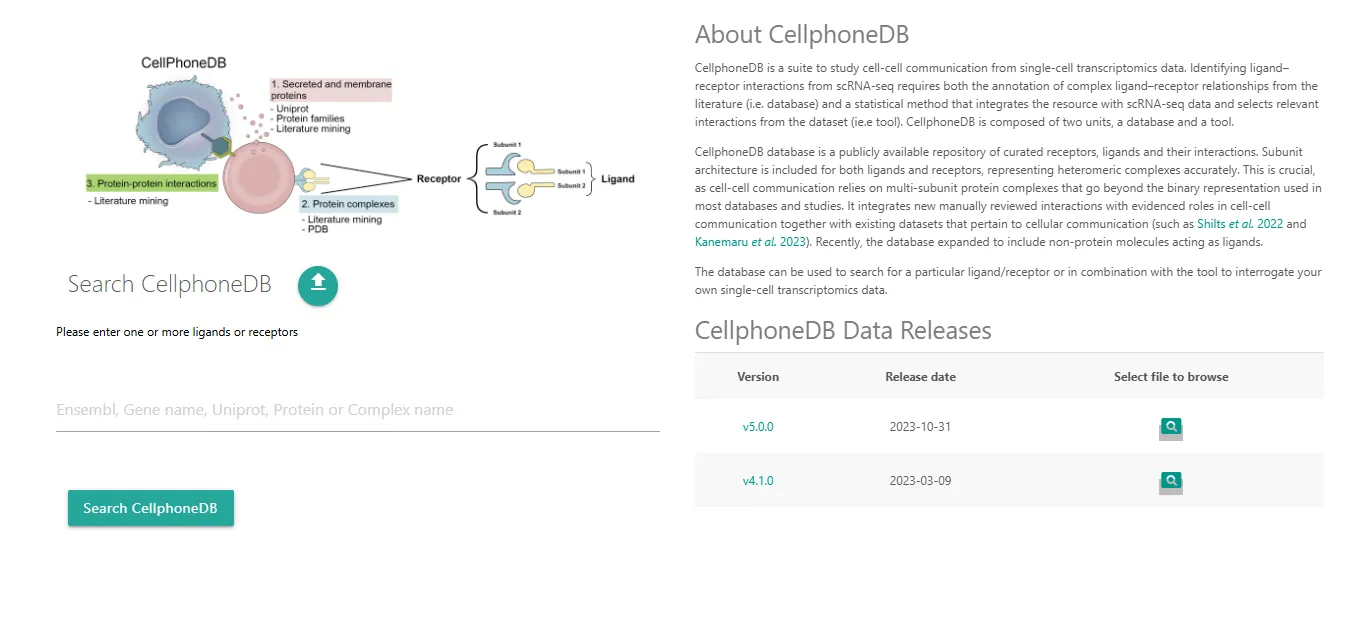Open the v4.1.0 release link
The height and width of the screenshot is (623, 1345).
click(757, 481)
